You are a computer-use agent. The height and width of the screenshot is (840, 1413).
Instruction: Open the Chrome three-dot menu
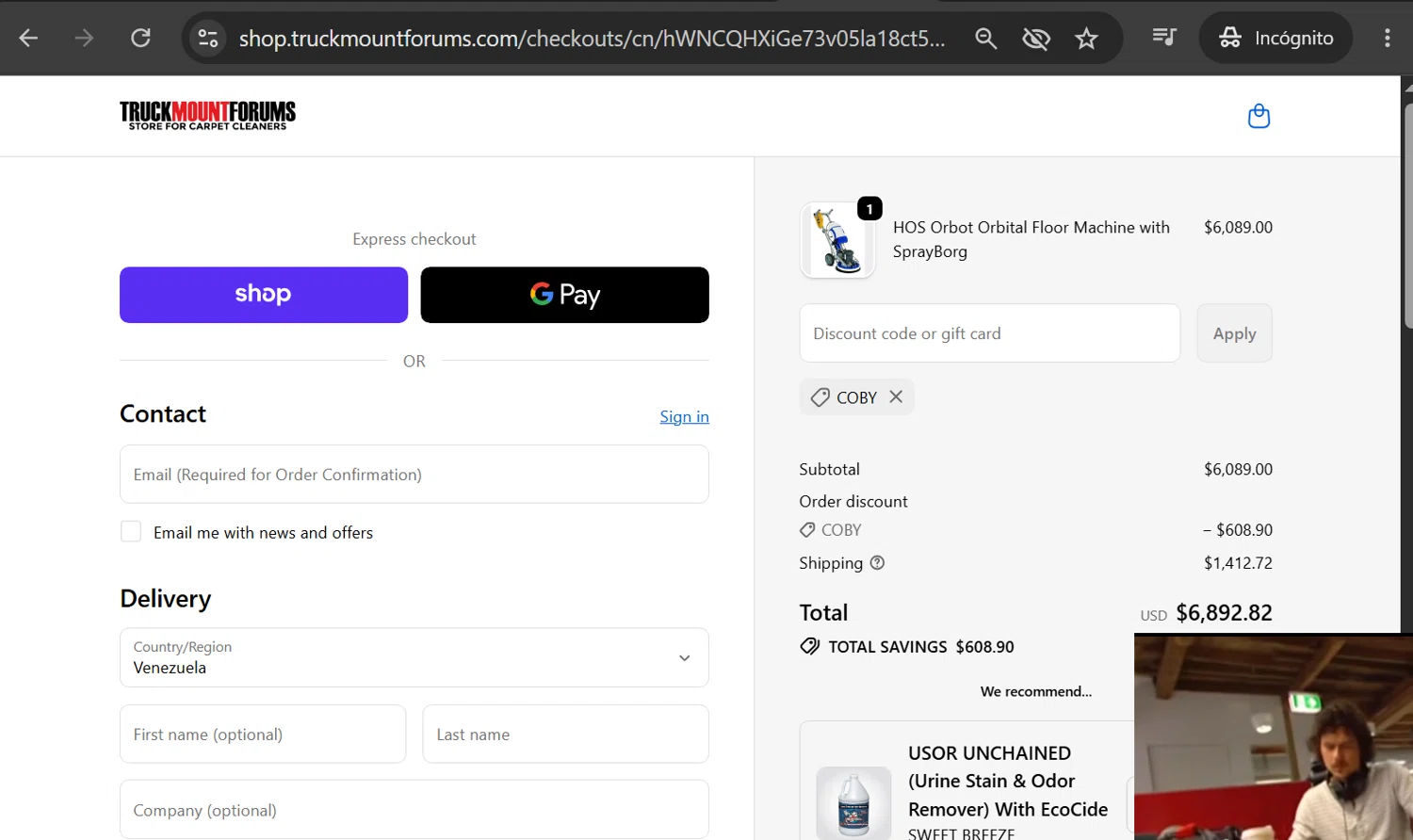click(x=1387, y=38)
